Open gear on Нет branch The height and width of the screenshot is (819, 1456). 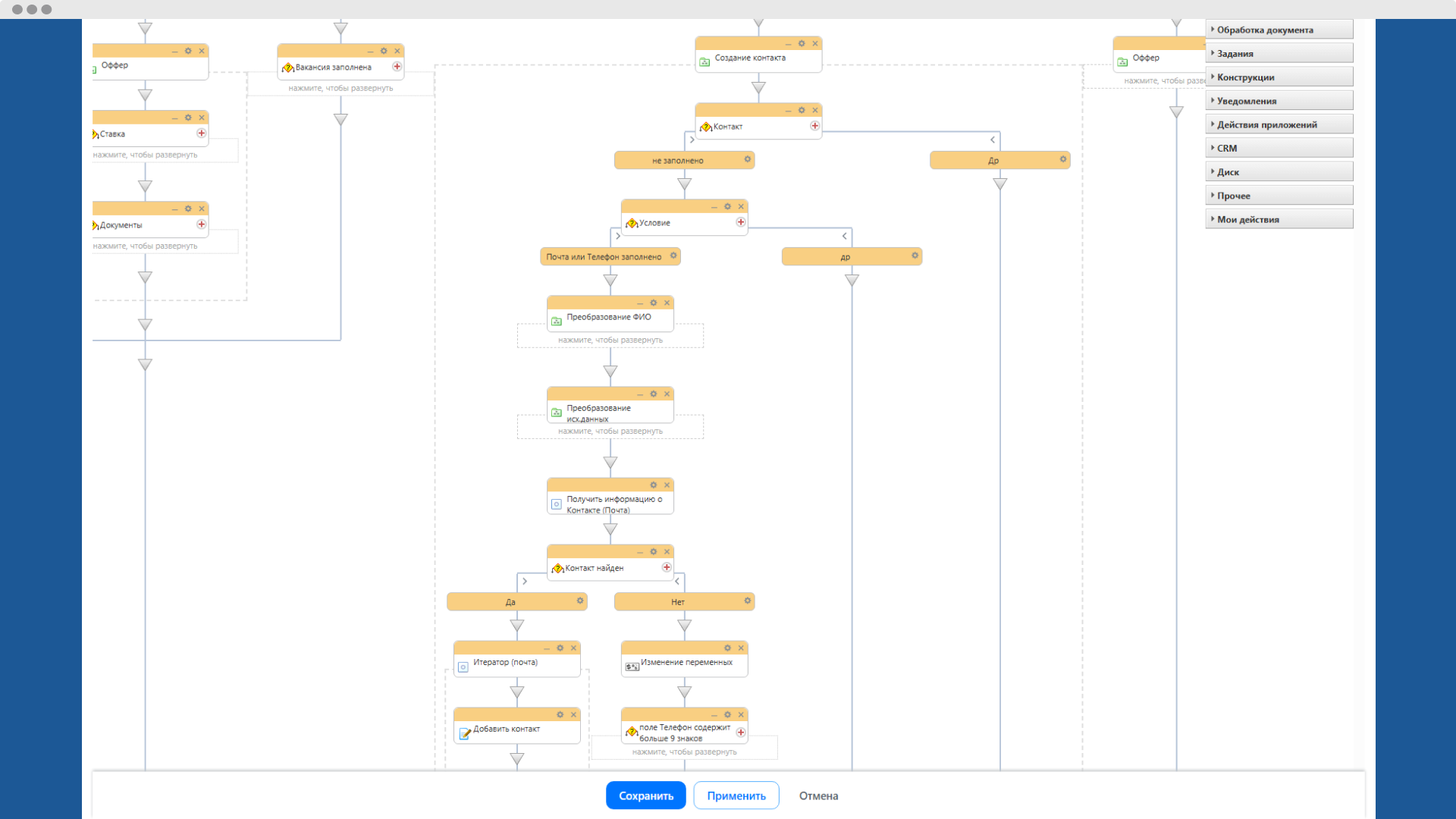[747, 601]
